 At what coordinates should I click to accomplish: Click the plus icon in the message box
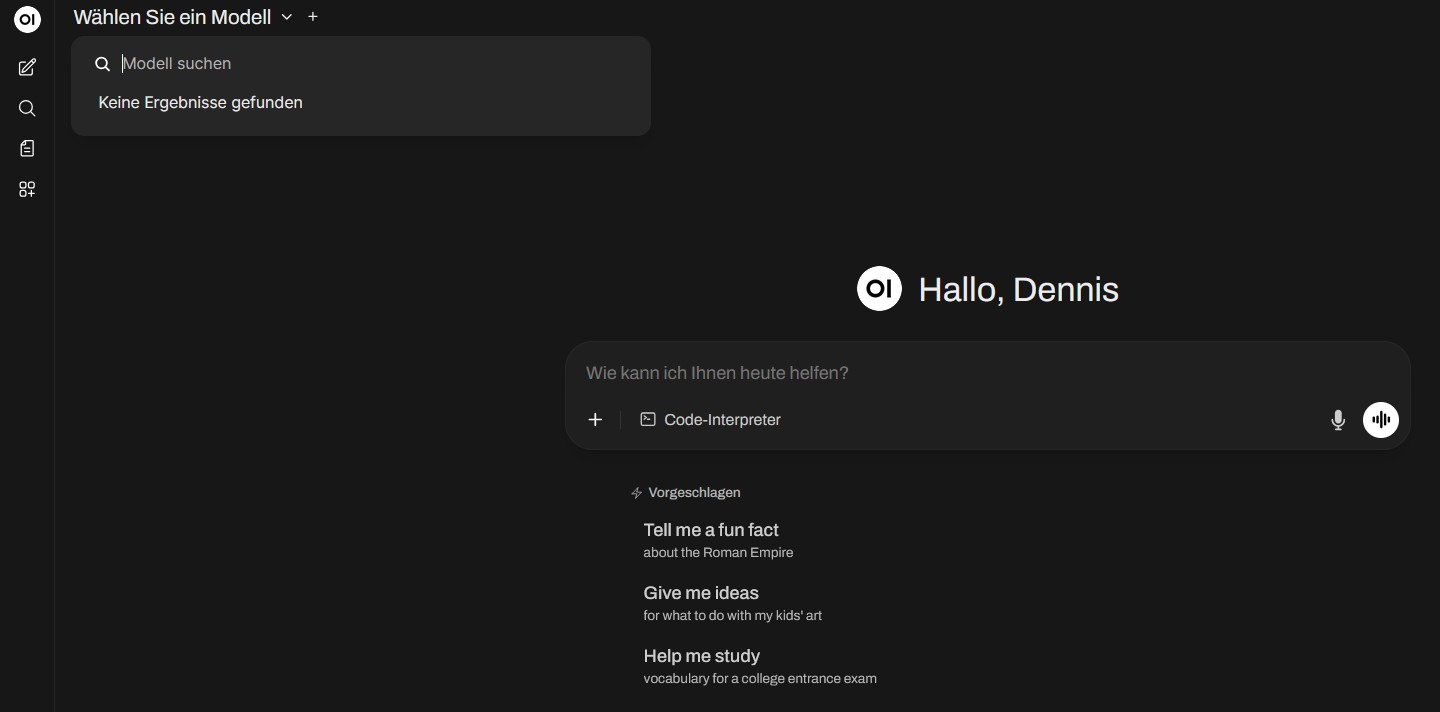point(595,420)
